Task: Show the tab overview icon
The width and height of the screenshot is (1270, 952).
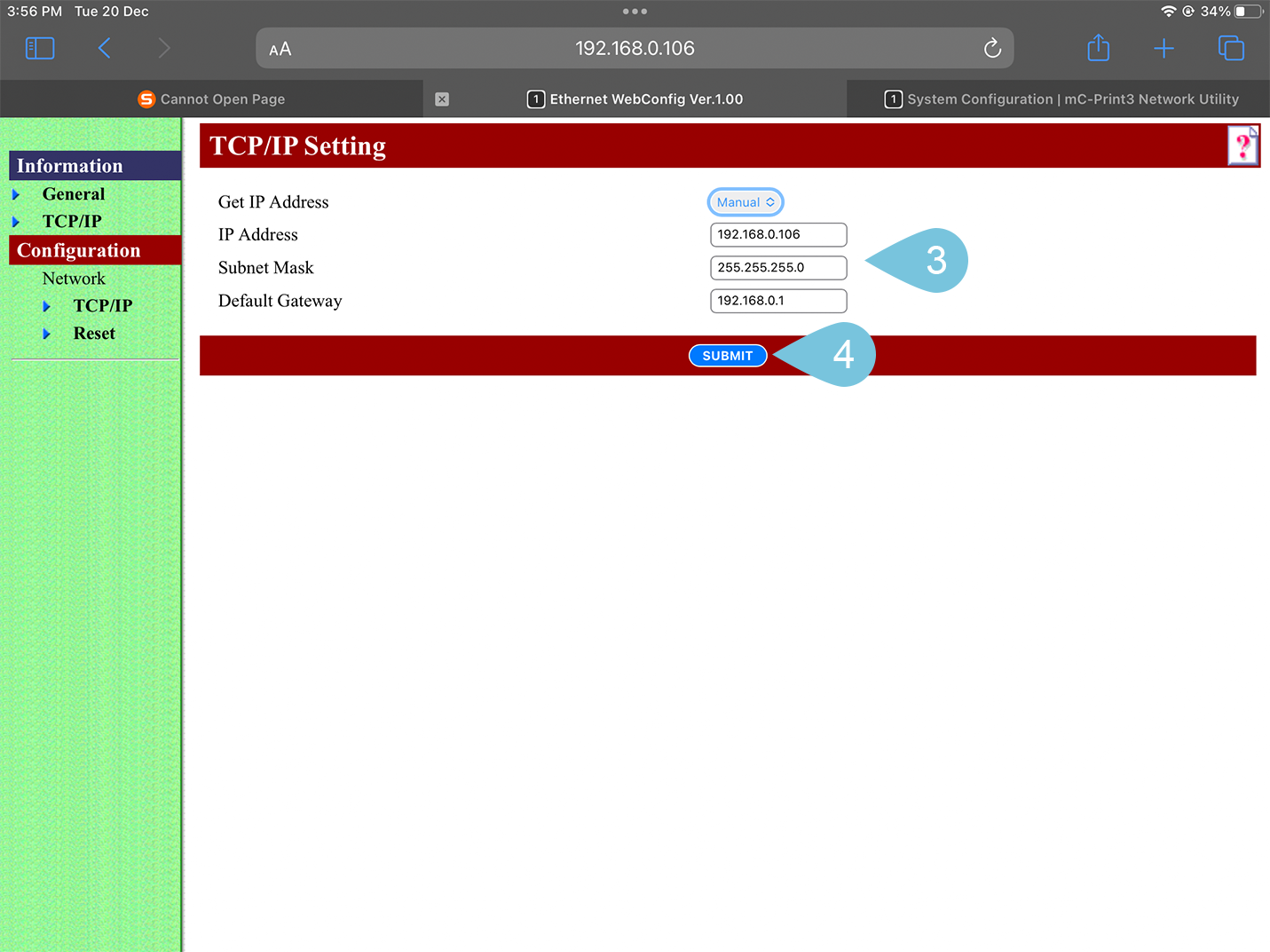Action: click(x=1231, y=48)
